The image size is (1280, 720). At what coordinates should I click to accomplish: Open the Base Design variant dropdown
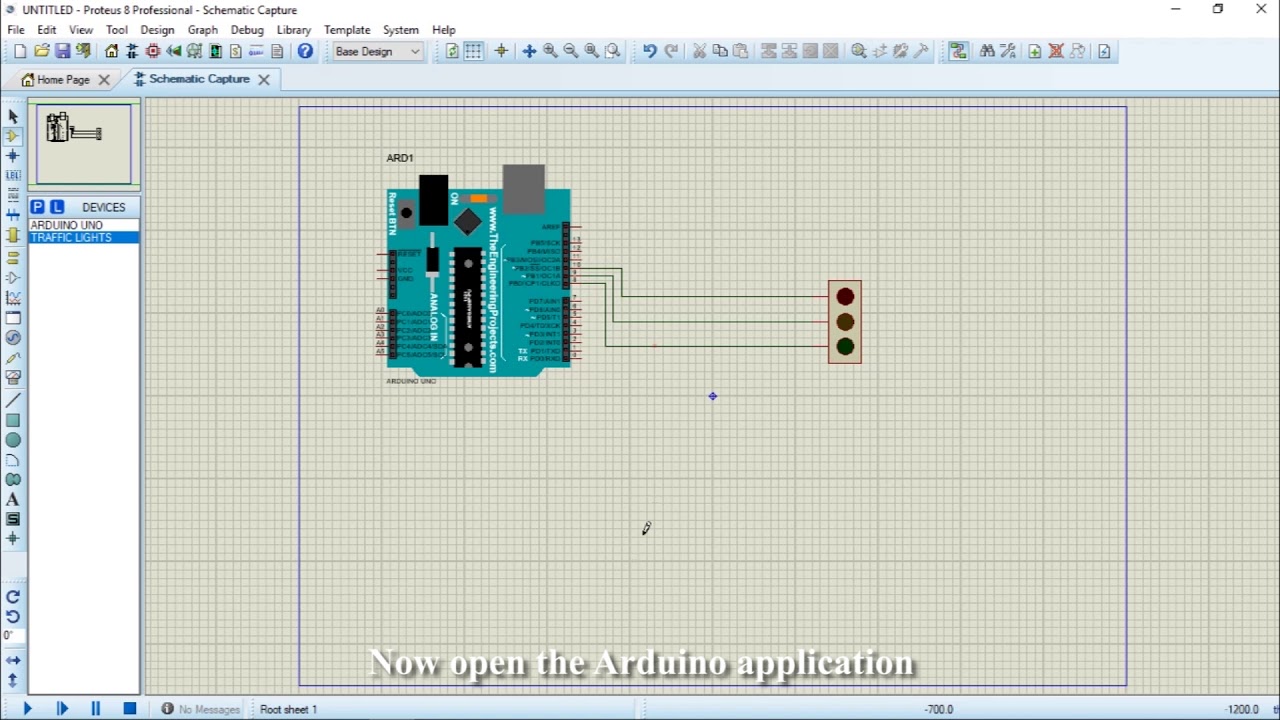378,51
